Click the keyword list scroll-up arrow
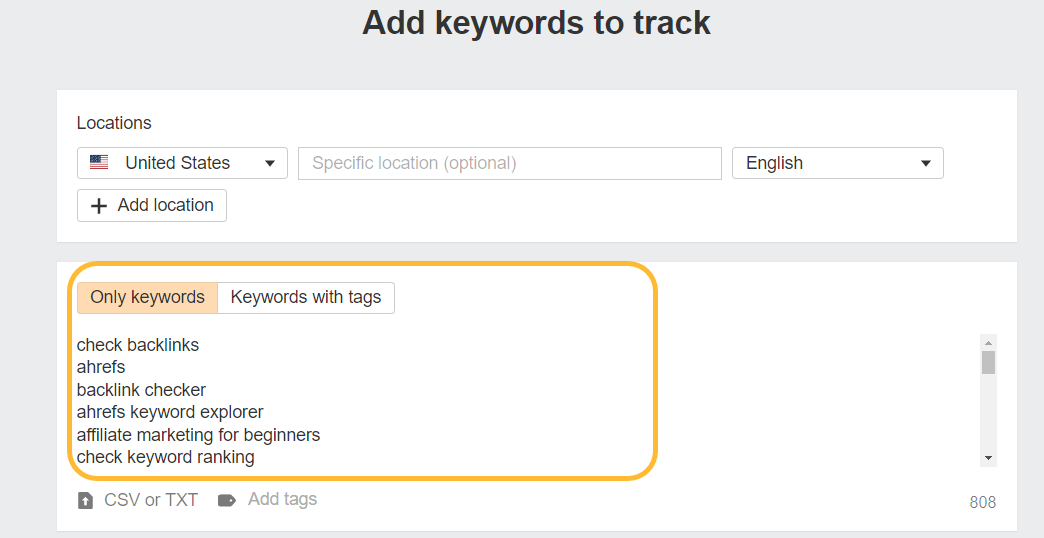 coord(988,343)
